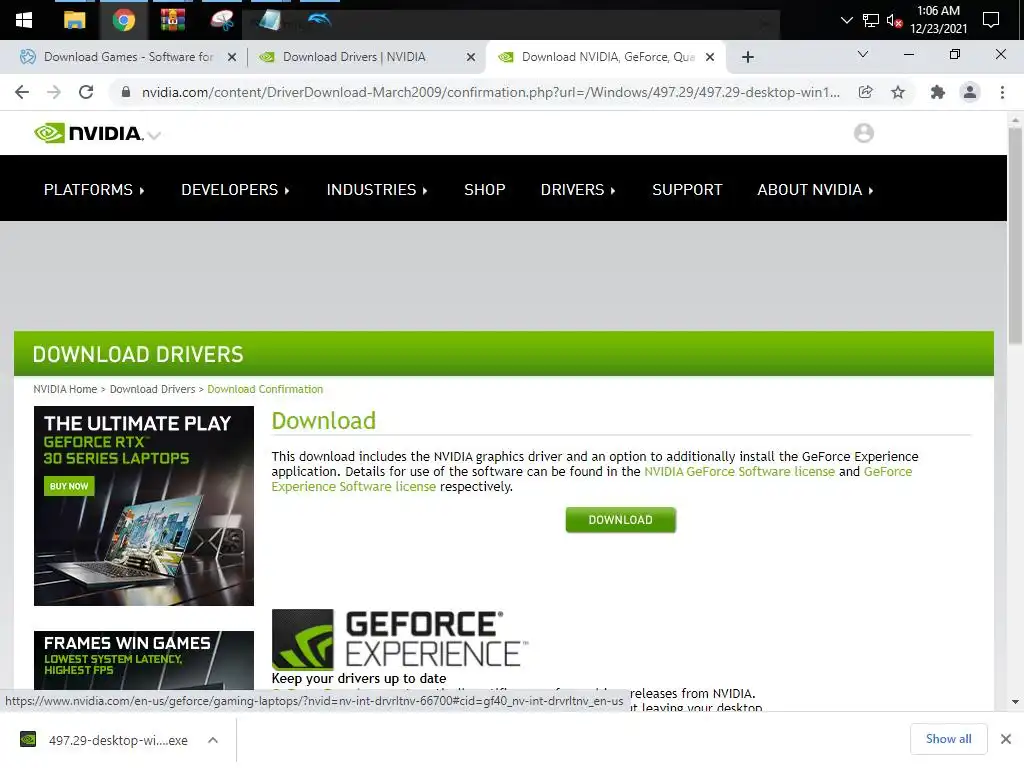Viewport: 1024px width, 768px height.
Task: Open the NVIDIA account user icon
Action: [x=863, y=133]
